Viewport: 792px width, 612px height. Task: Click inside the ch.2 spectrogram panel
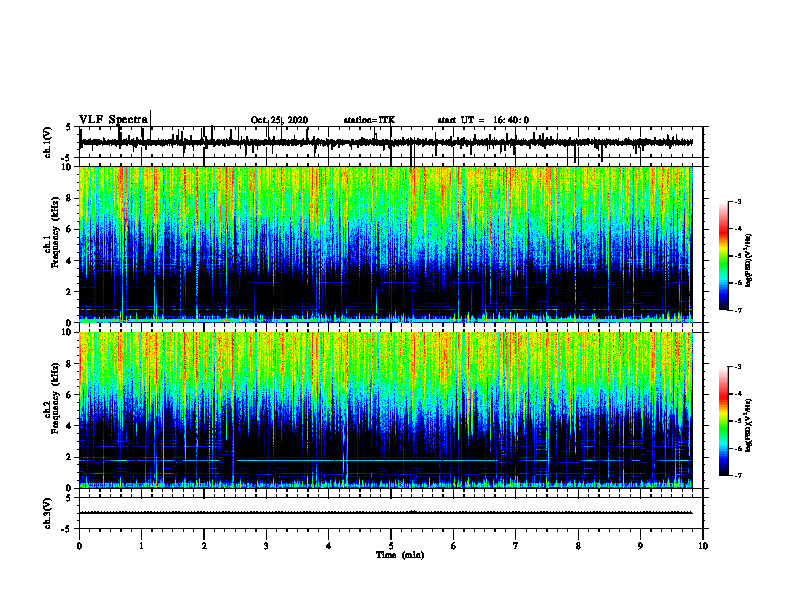[385, 410]
